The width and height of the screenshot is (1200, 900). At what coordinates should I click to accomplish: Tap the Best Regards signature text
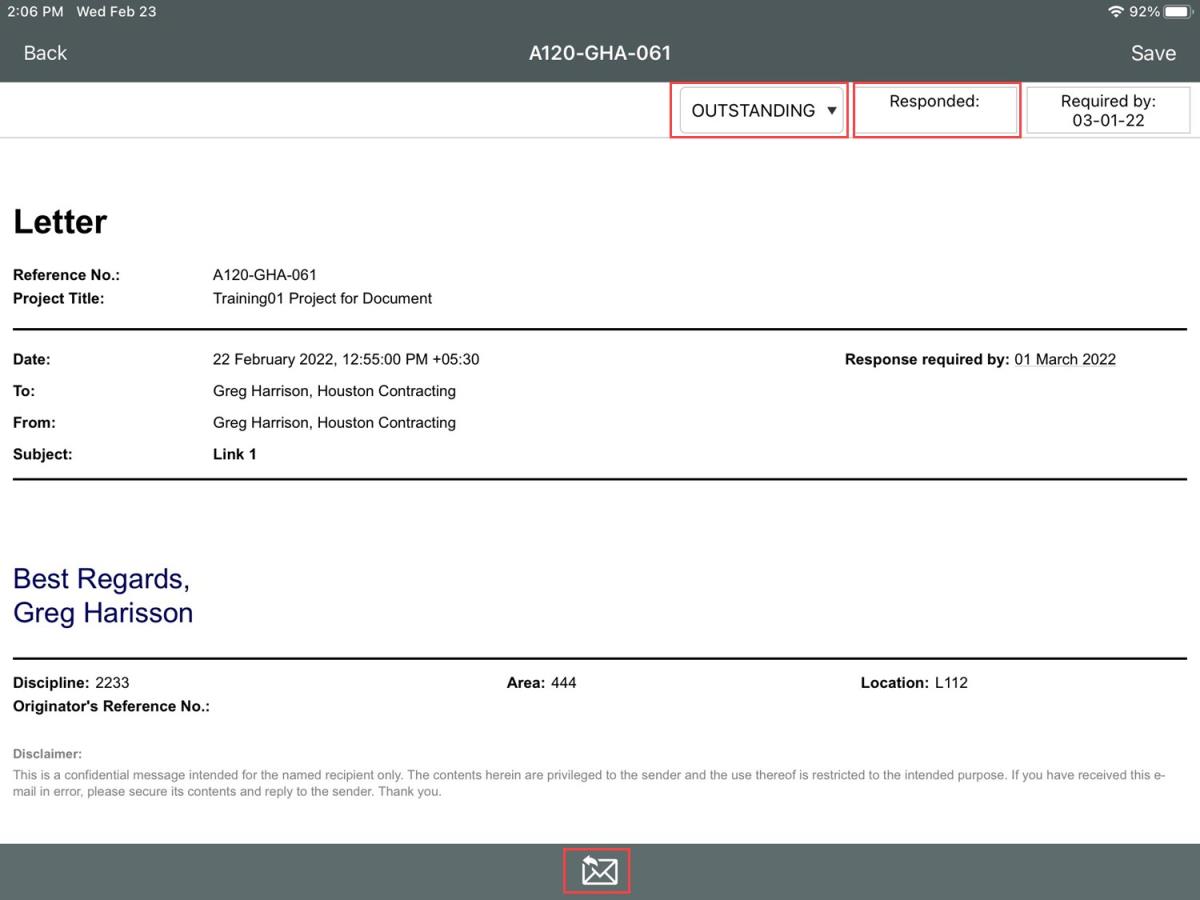click(x=101, y=579)
